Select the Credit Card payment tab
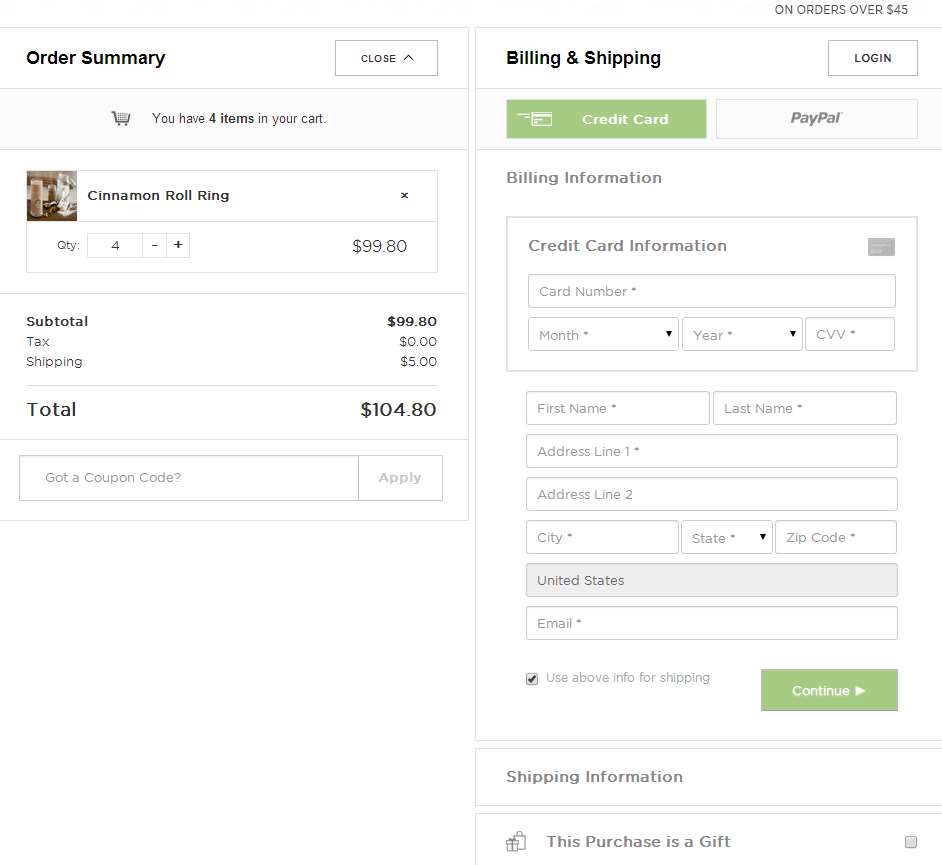Image resolution: width=942 pixels, height=865 pixels. click(x=606, y=119)
